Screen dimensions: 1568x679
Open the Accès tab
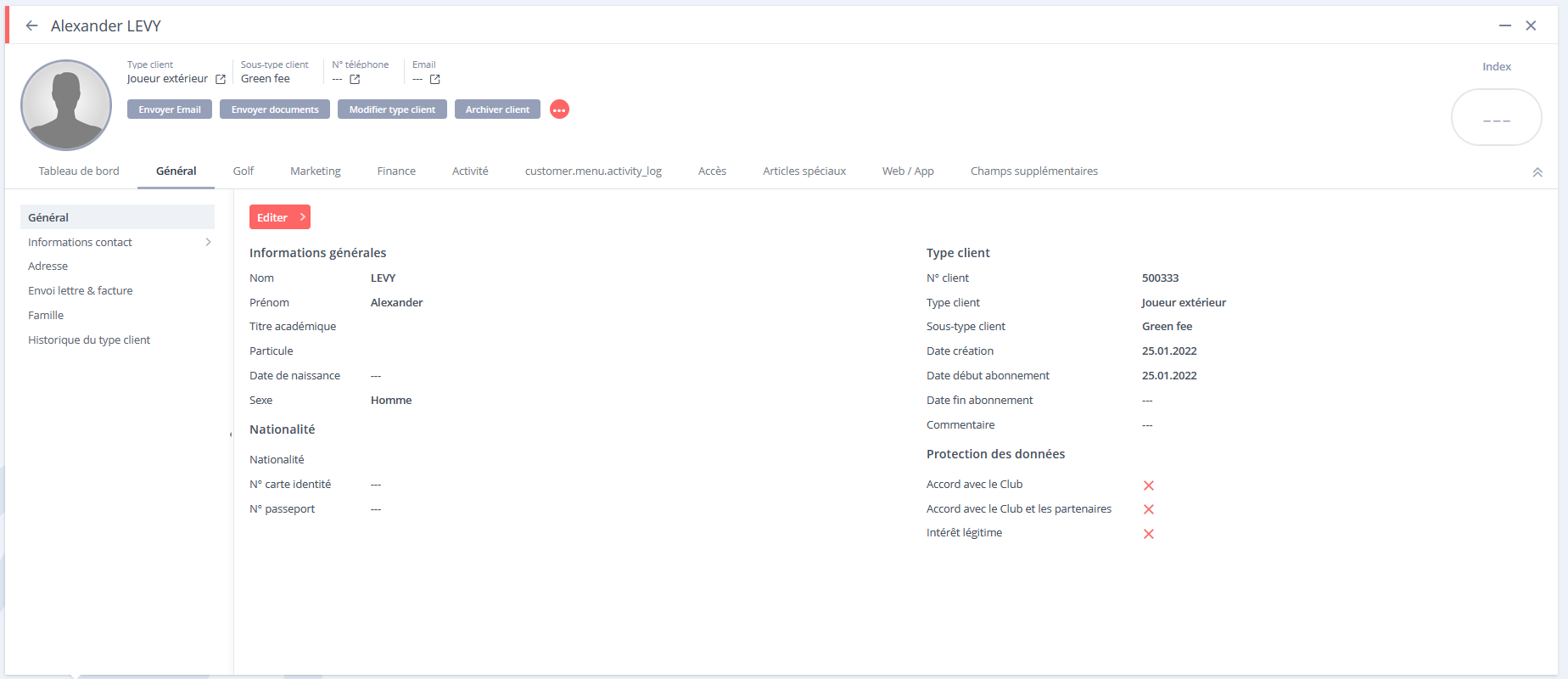[712, 171]
